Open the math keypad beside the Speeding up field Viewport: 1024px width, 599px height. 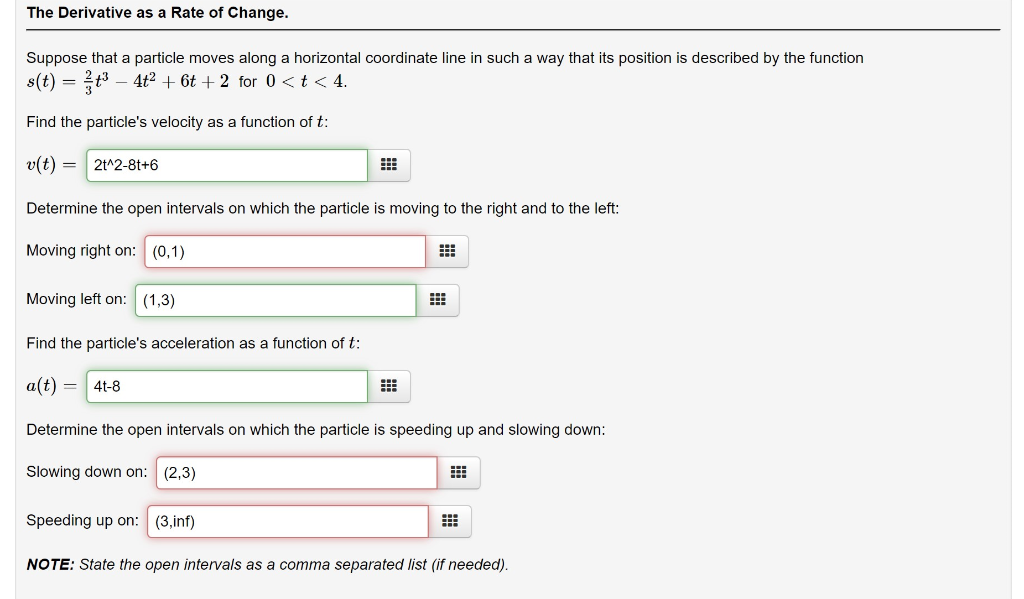click(x=449, y=520)
